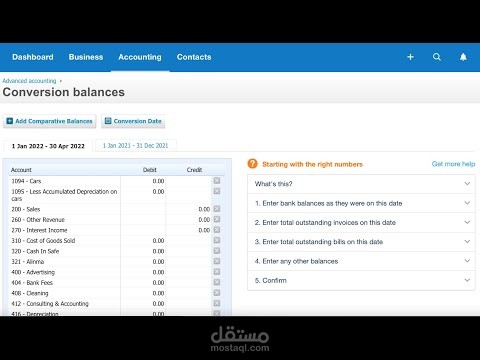Expand step 4 Enter any other balances
Screen dimensions: 480x360
point(361,261)
